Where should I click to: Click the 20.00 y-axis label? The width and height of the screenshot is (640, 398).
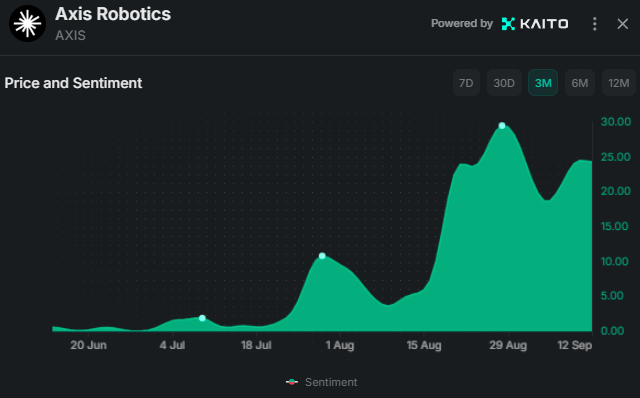[616, 191]
